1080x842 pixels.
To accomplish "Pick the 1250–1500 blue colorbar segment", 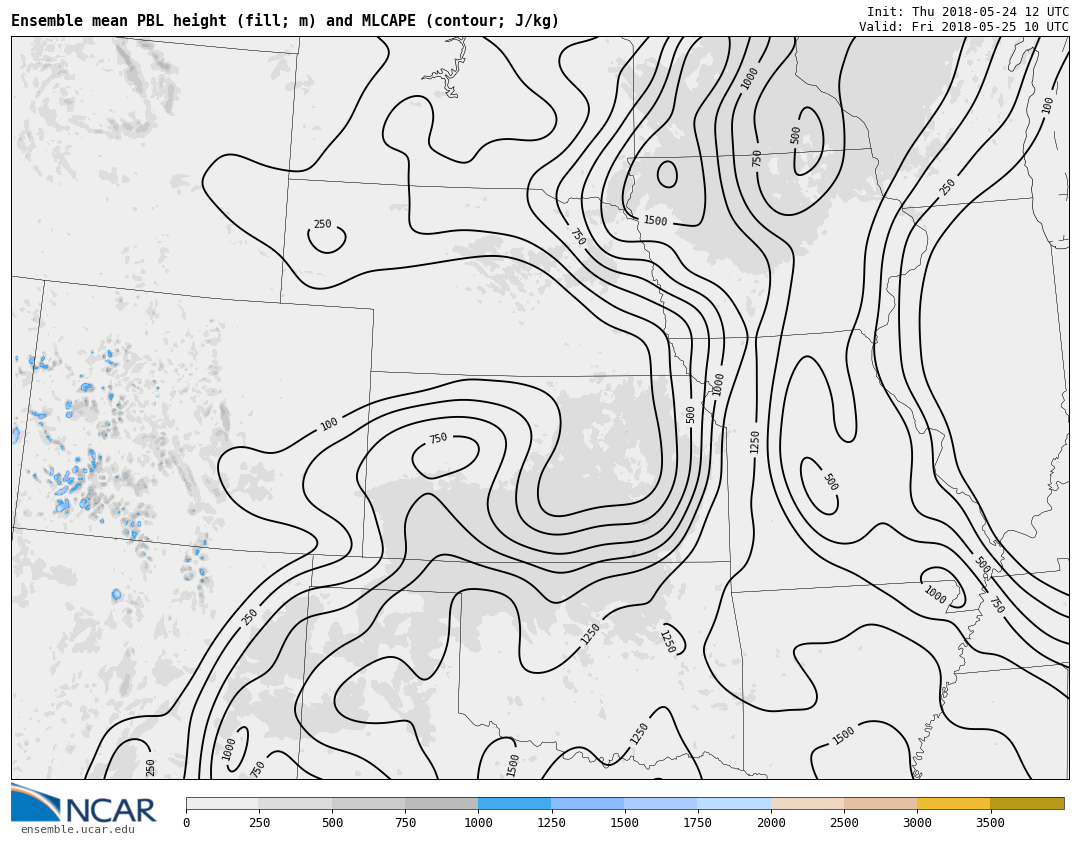I will click(588, 803).
